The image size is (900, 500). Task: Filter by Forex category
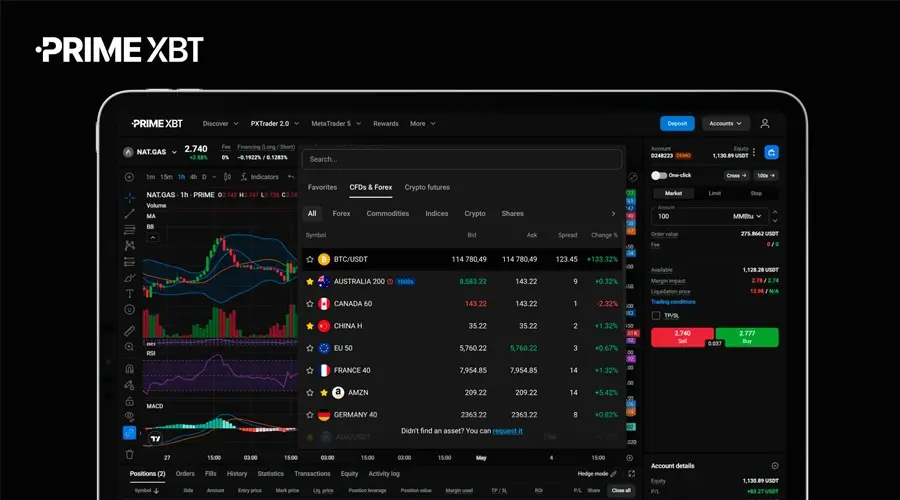tap(342, 214)
